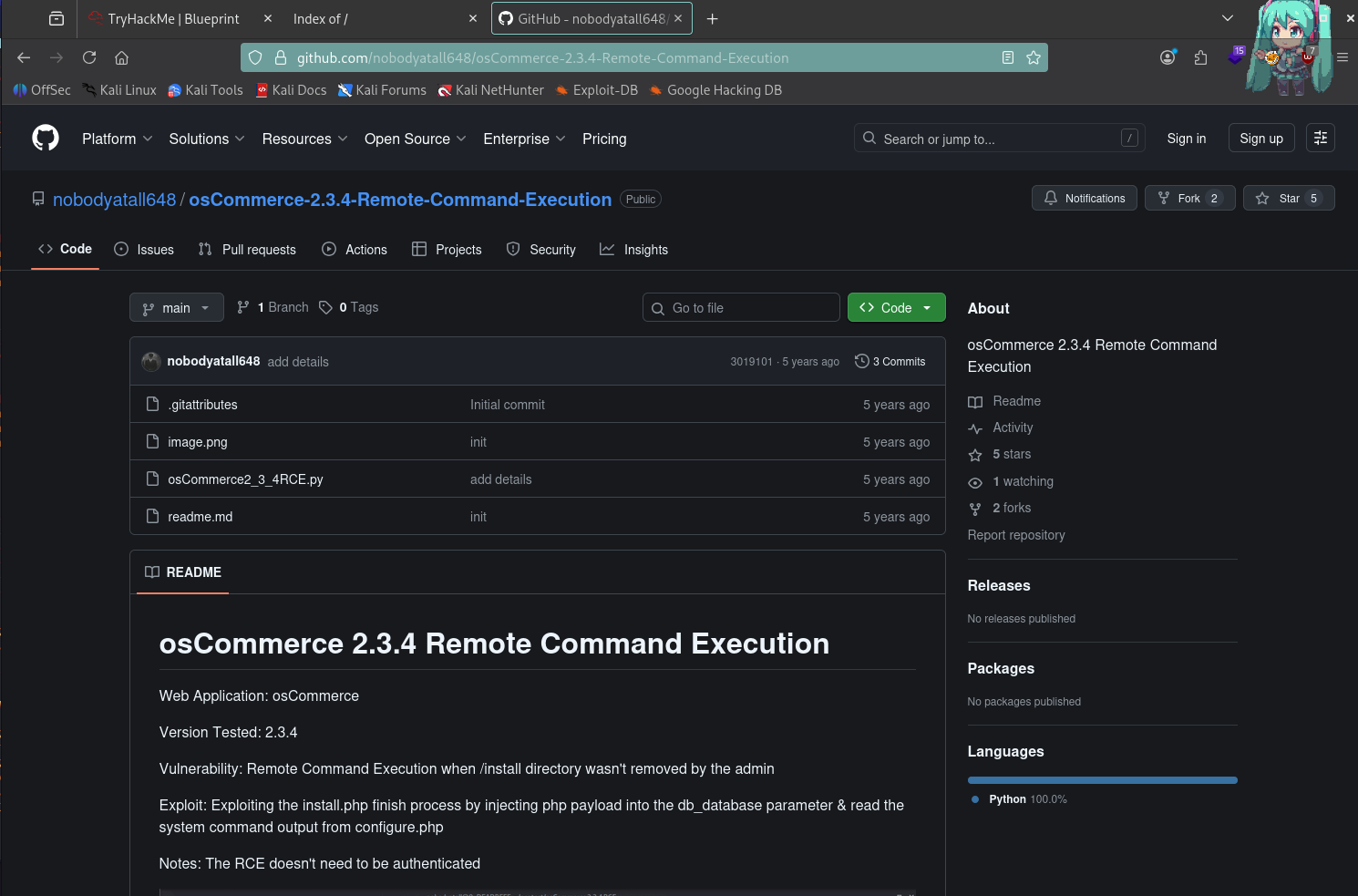Click the Sign in link
The image size is (1358, 896).
(x=1186, y=139)
